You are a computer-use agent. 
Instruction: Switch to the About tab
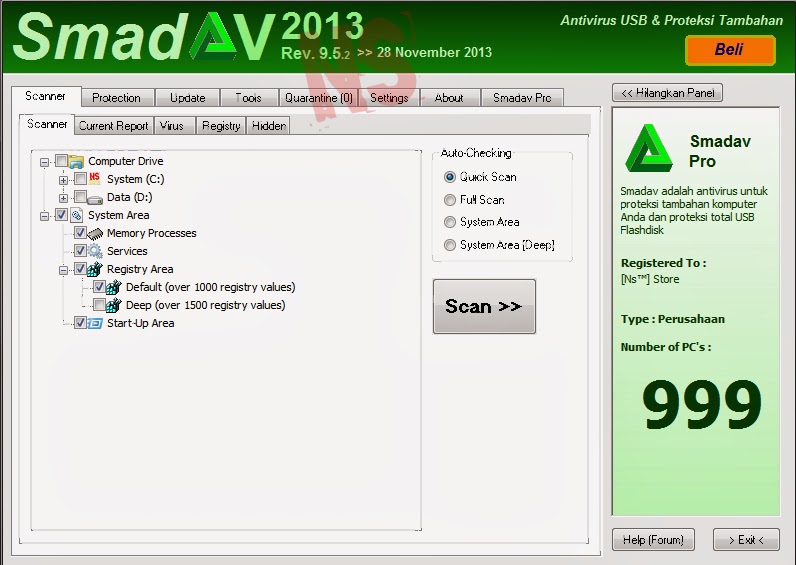point(449,98)
